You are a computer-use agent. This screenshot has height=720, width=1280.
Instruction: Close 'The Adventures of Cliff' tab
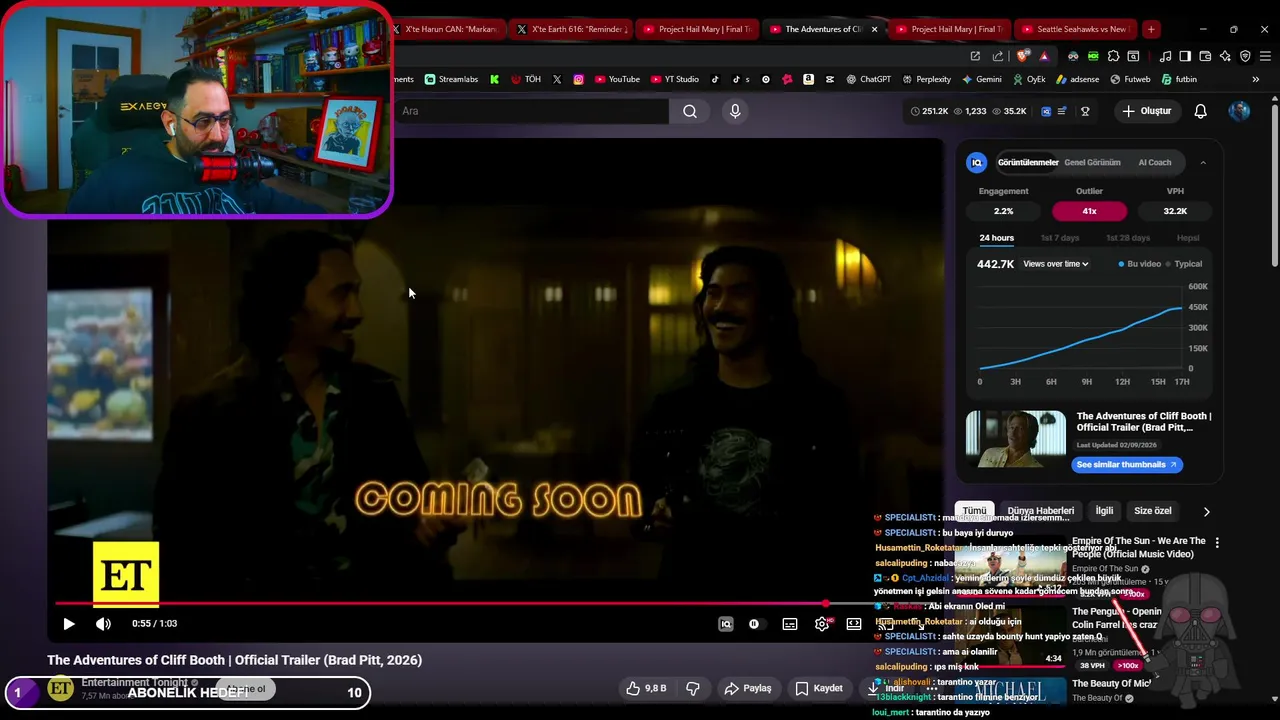[874, 29]
